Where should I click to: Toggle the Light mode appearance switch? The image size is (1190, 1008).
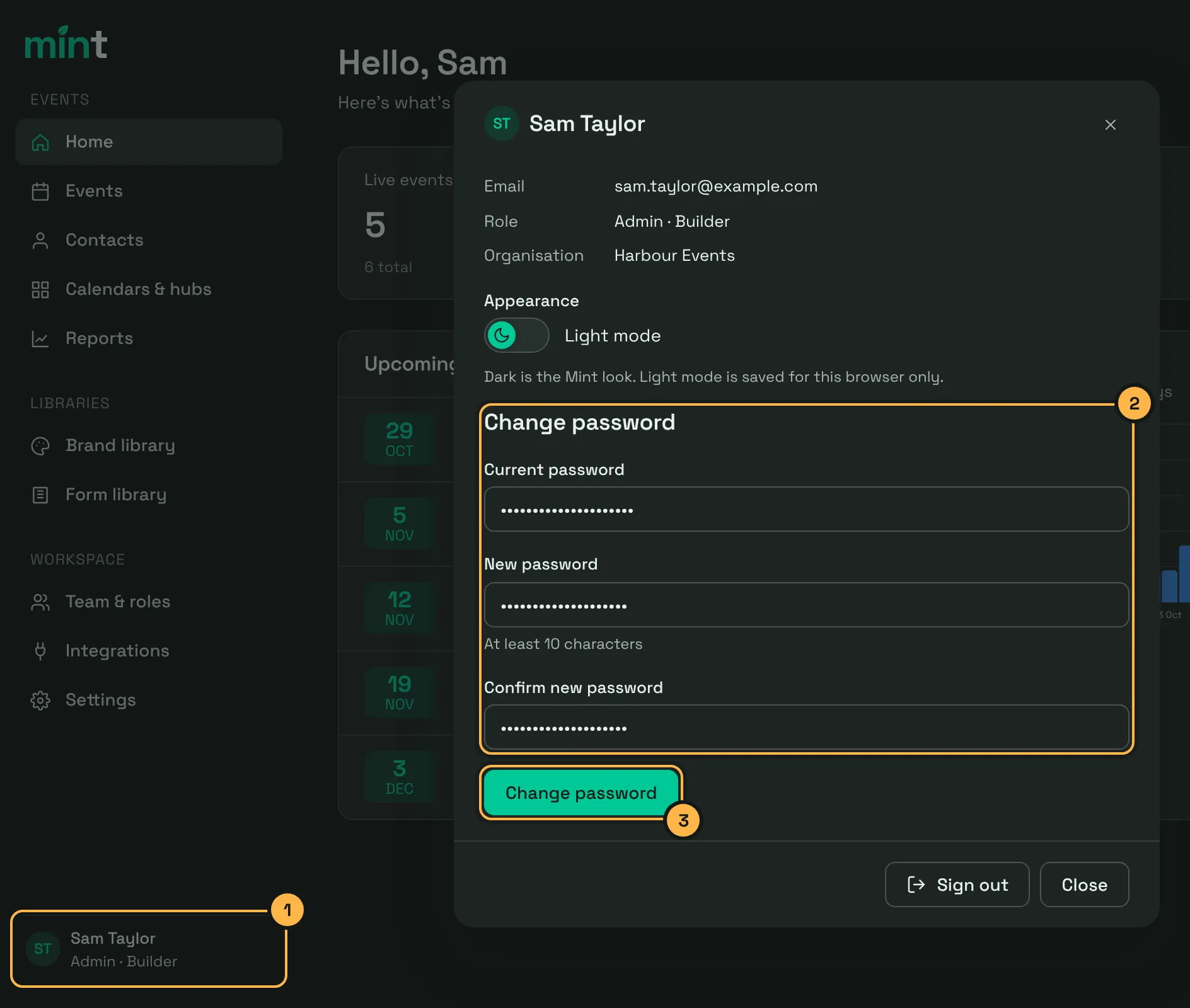point(517,335)
